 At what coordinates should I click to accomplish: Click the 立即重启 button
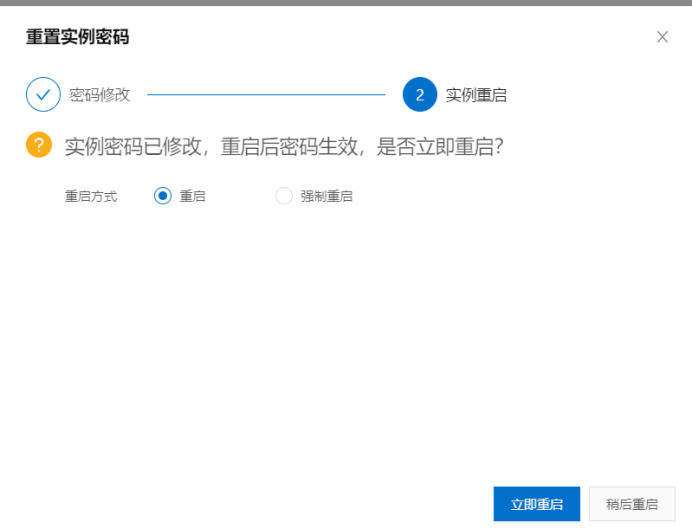(x=537, y=504)
